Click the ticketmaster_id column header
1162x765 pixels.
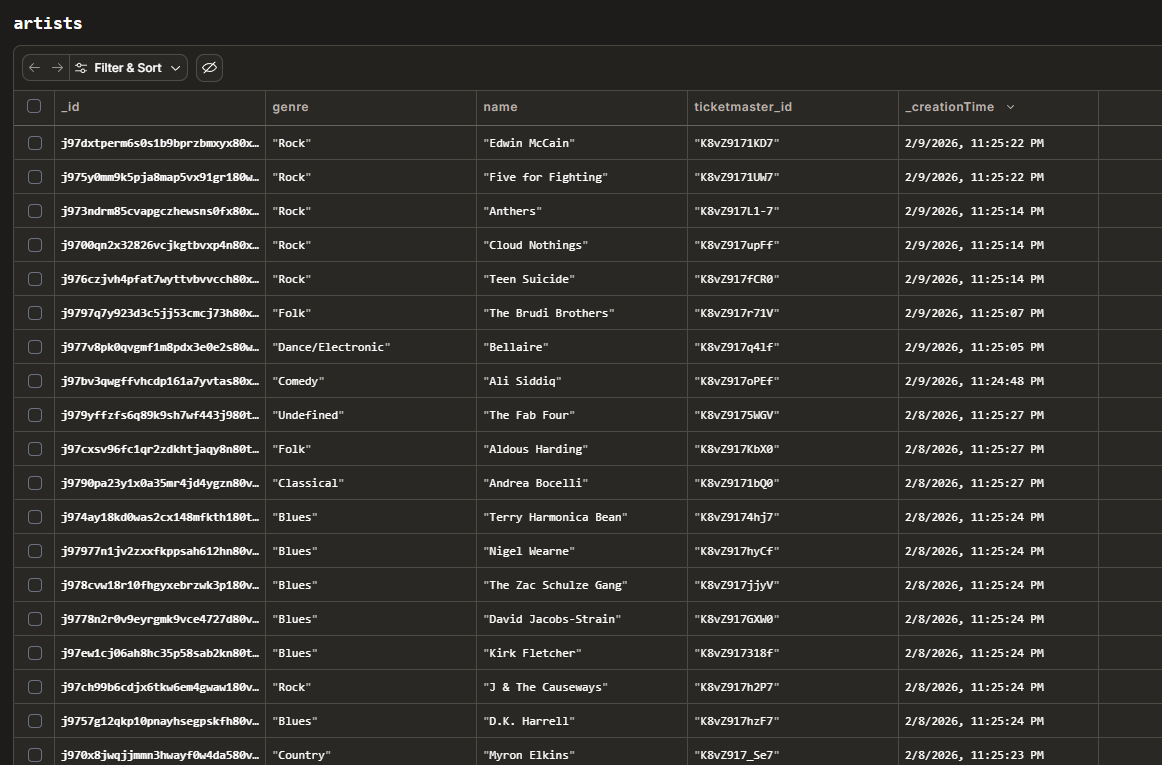click(x=793, y=107)
